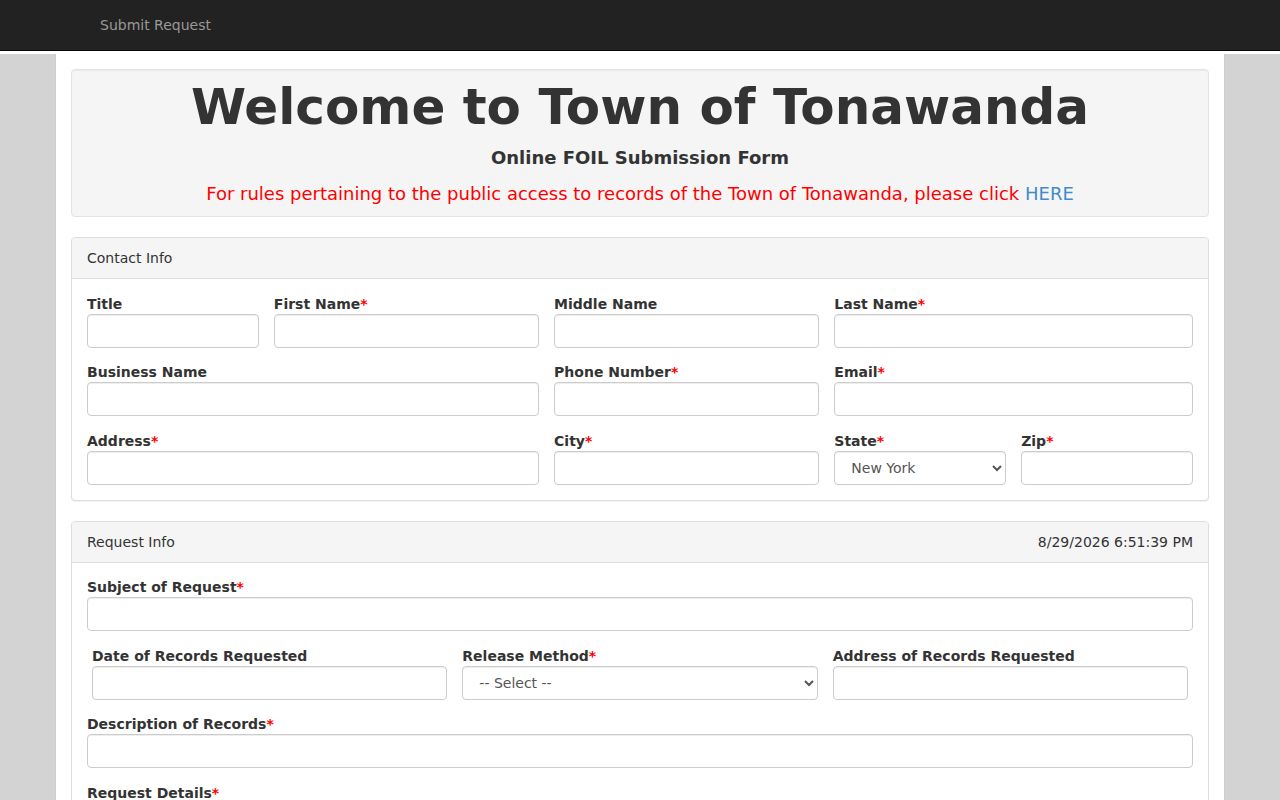Viewport: 1280px width, 800px height.
Task: Click the Contact Info panel heading
Action: [640, 258]
